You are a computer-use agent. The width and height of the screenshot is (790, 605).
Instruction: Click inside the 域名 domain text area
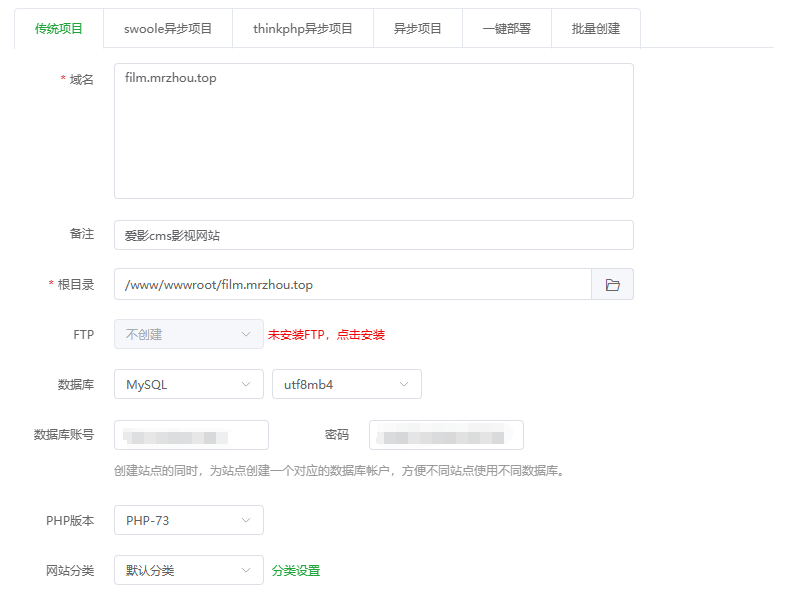point(373,131)
